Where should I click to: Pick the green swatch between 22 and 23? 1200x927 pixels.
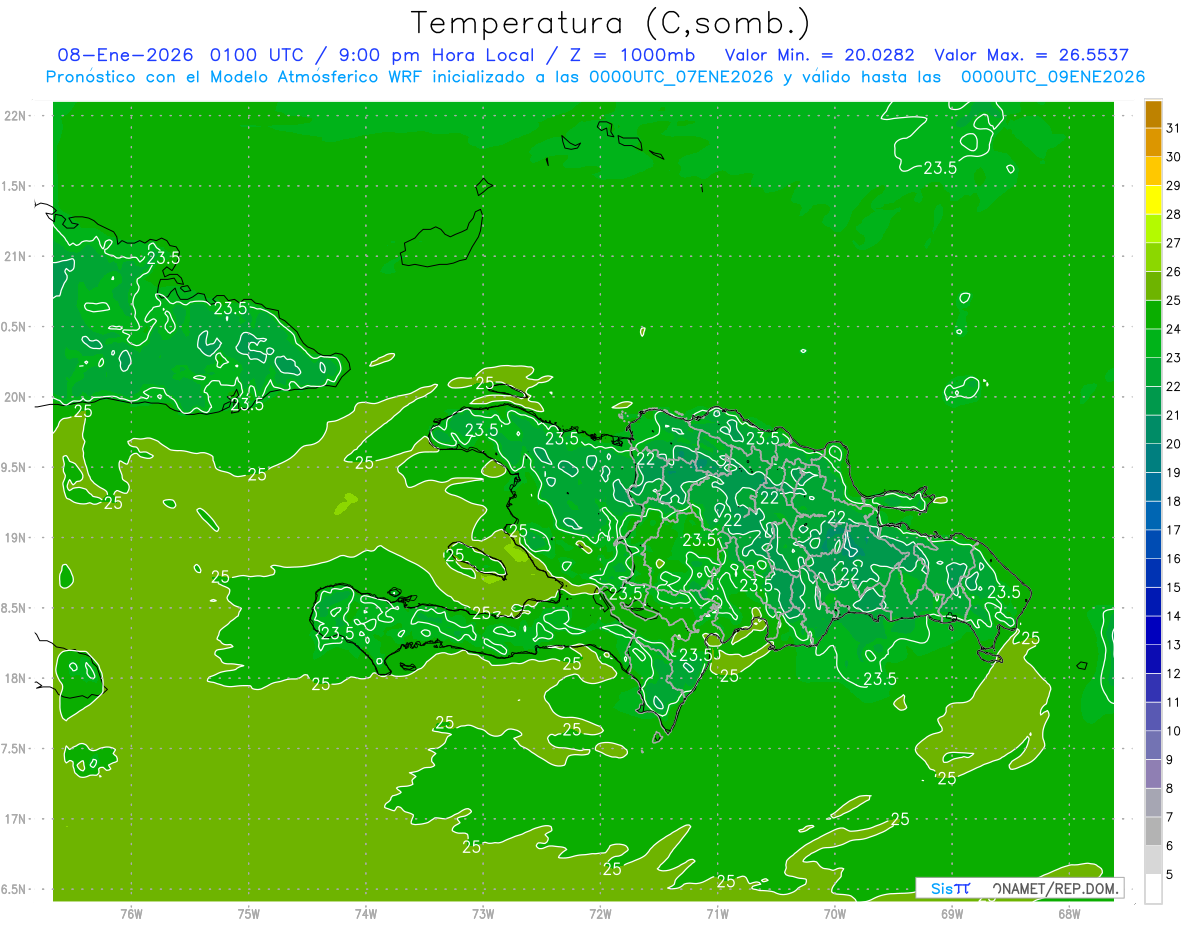tap(1153, 372)
